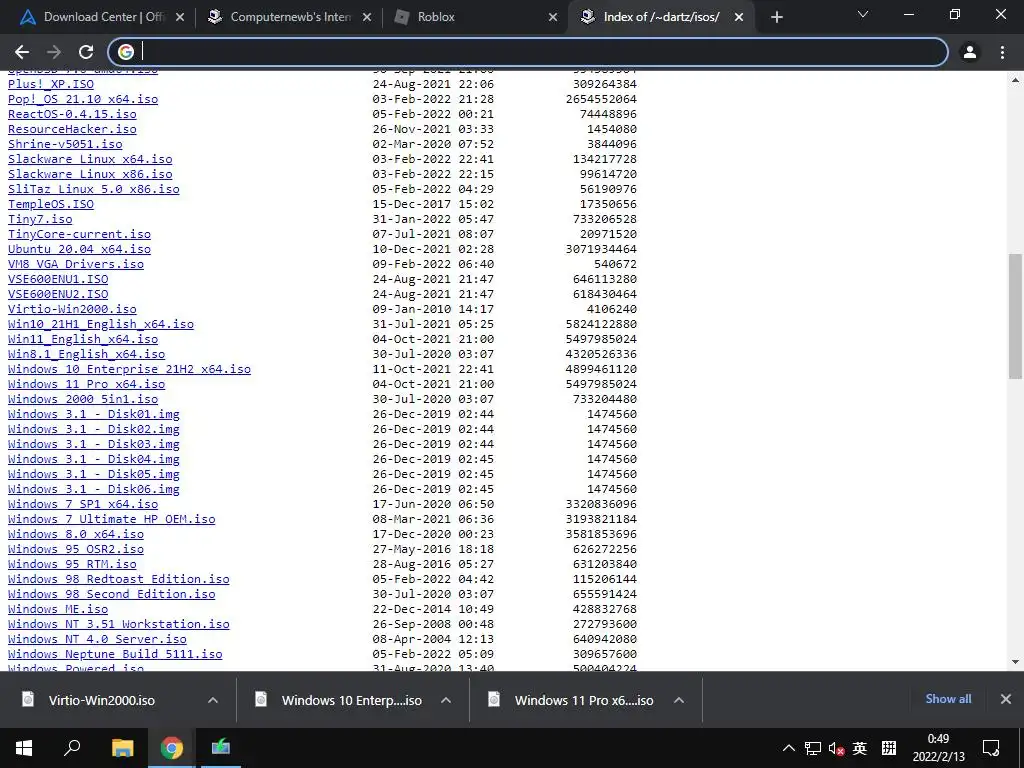Click the scrollbar down arrow
Image resolution: width=1024 pixels, height=768 pixels.
tap(1015, 662)
